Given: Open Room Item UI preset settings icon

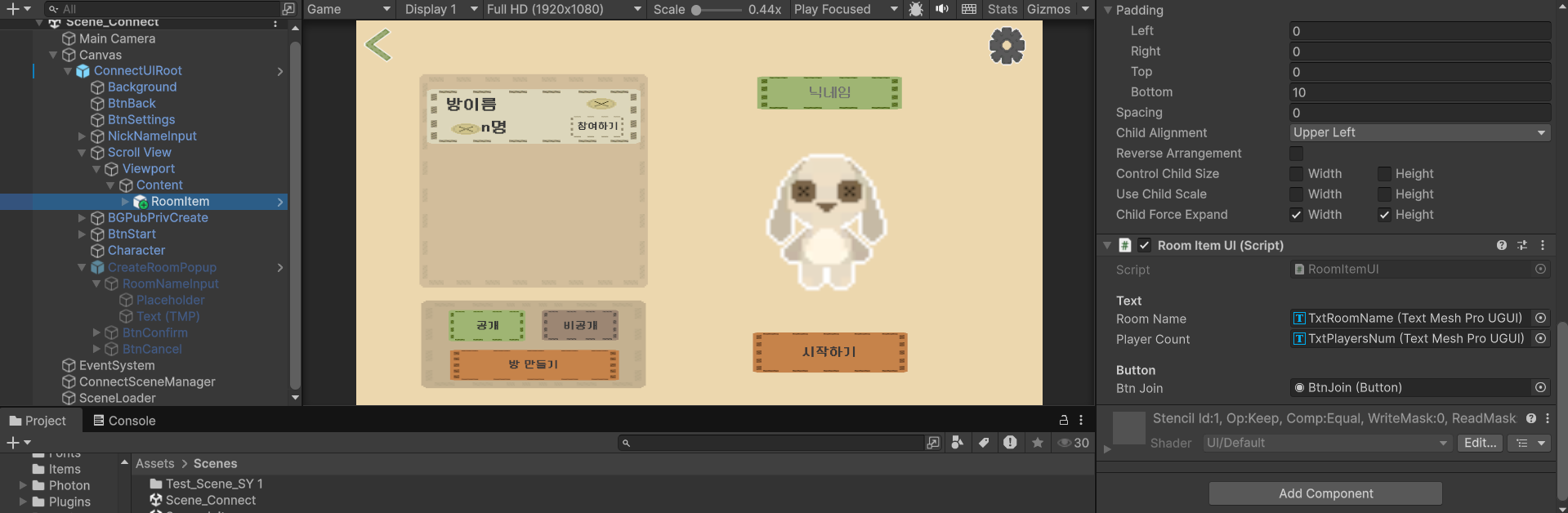Looking at the screenshot, I should [1522, 245].
